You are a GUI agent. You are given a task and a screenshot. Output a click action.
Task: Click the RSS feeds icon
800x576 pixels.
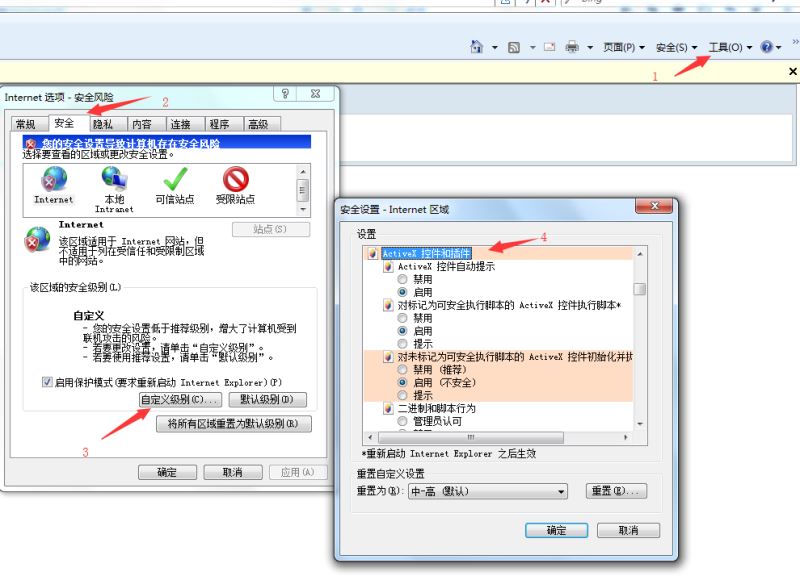click(x=514, y=47)
